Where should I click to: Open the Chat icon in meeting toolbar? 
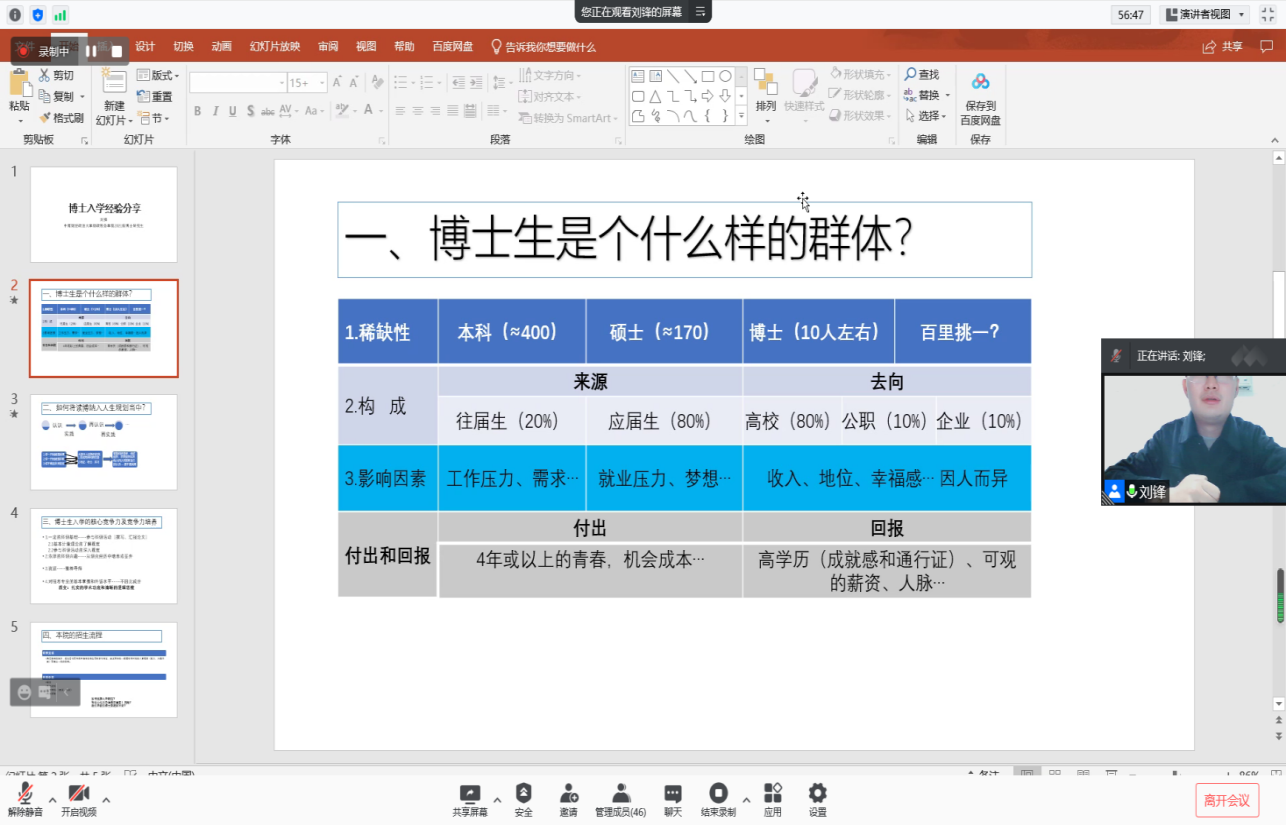[x=673, y=794]
